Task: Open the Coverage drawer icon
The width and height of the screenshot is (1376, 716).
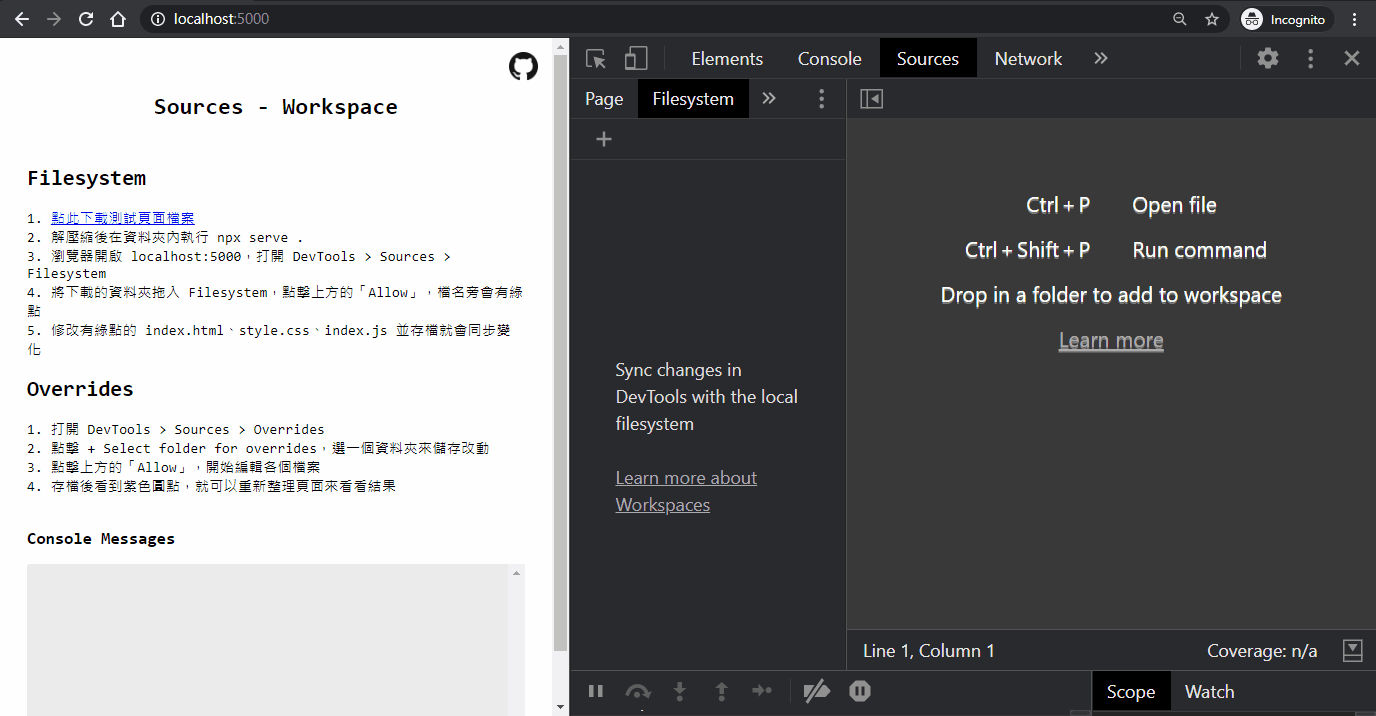Action: pyautogui.click(x=1352, y=650)
